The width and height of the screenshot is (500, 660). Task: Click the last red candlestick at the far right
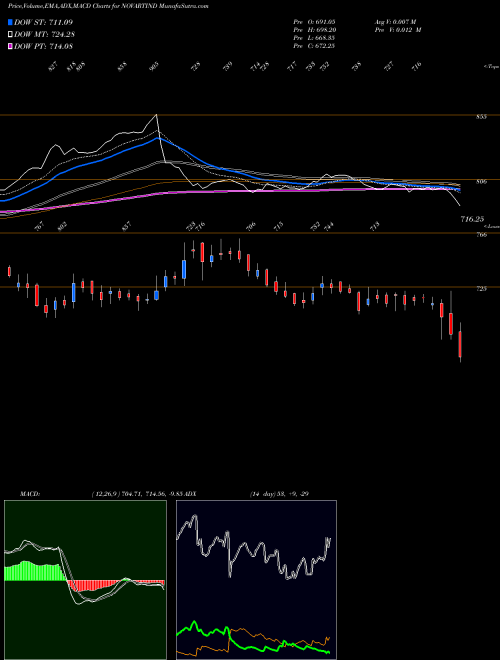pos(460,344)
